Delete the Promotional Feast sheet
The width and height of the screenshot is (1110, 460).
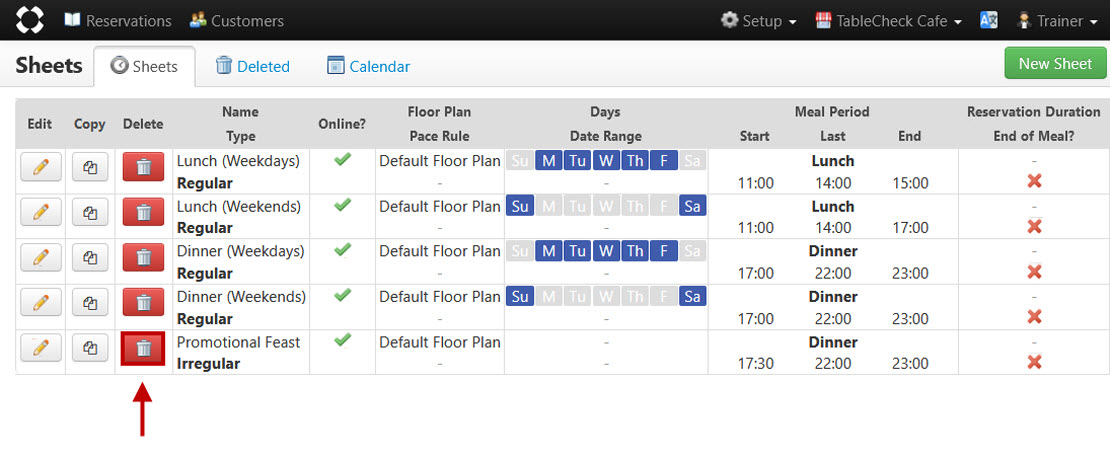click(x=144, y=348)
